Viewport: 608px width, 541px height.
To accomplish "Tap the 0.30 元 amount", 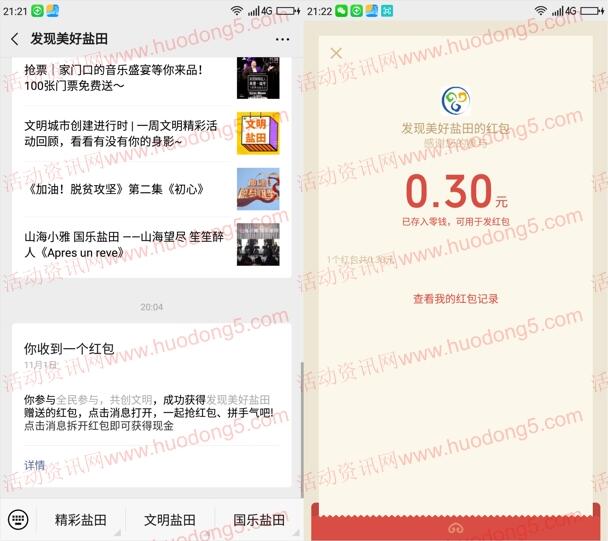I will tap(456, 191).
